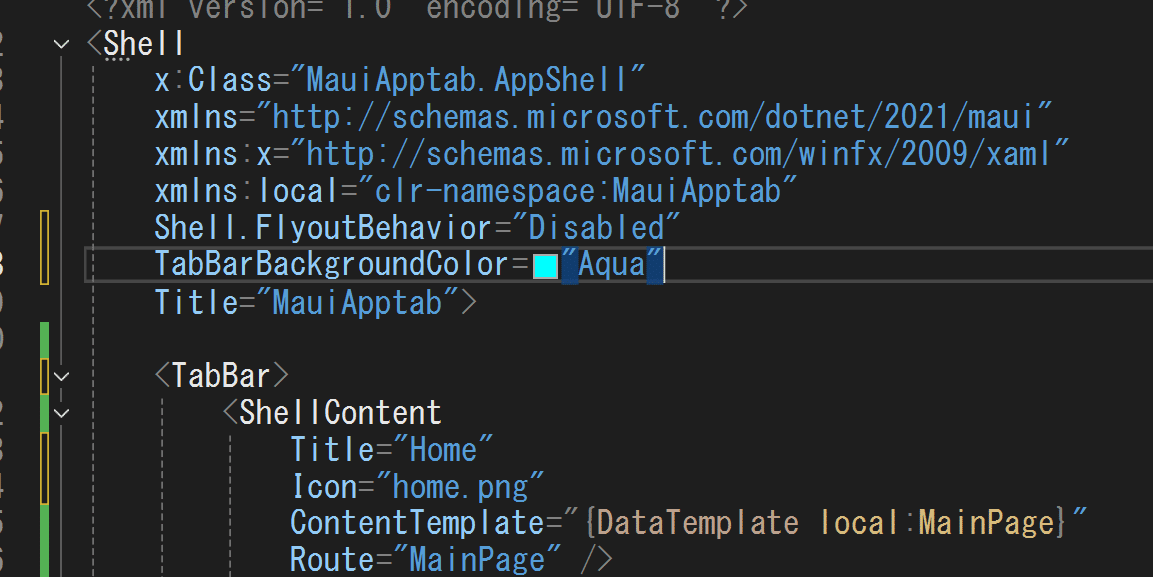Collapse the Shell element fold chevron
This screenshot has height=577, width=1153.
(x=62, y=44)
